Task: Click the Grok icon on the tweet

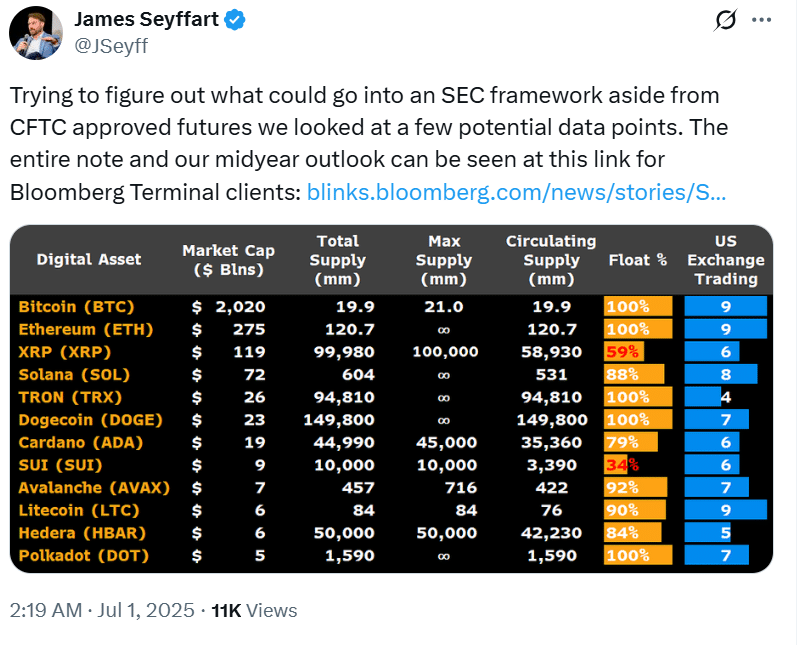Action: pos(727,20)
